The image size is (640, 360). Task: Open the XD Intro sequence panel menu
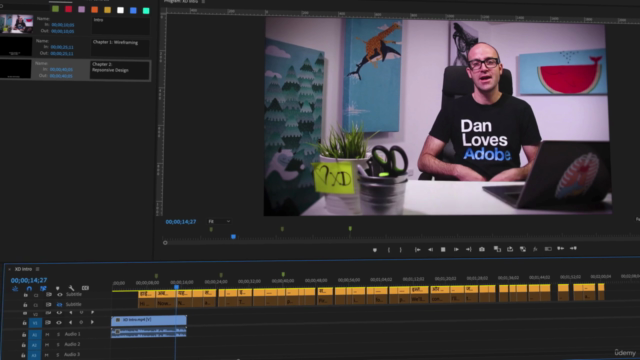(38, 269)
